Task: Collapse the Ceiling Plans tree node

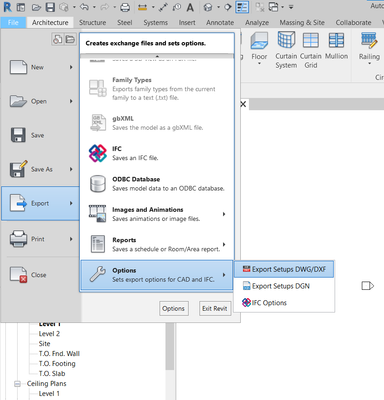Action: click(x=17, y=384)
